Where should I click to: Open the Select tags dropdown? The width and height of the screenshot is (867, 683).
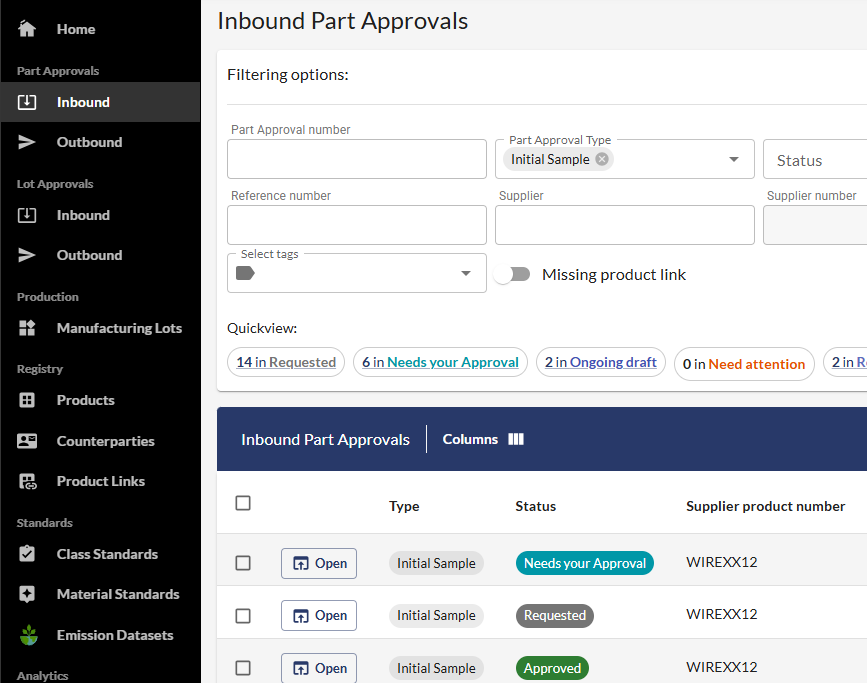tap(466, 274)
